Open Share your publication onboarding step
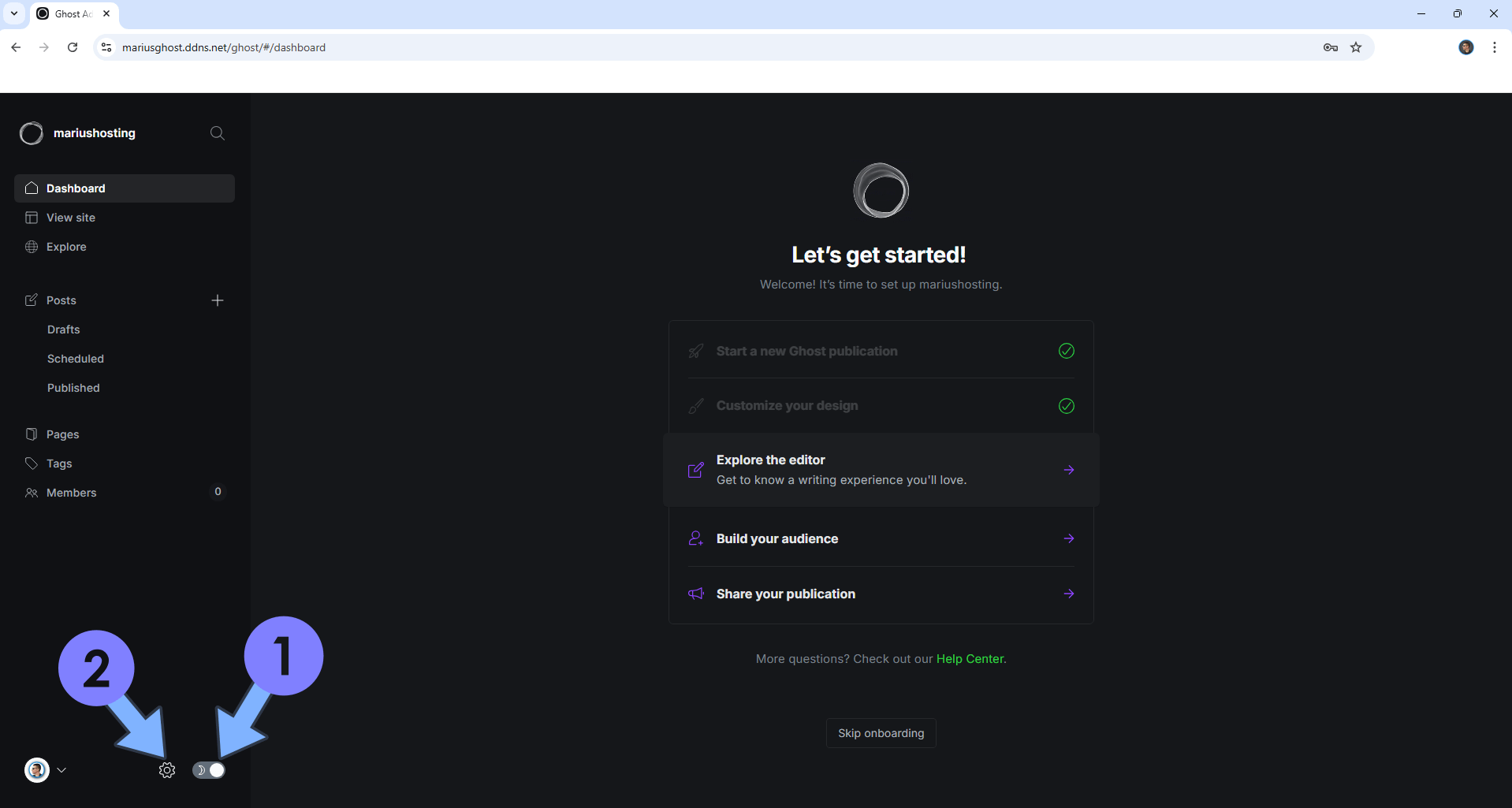 pos(881,594)
